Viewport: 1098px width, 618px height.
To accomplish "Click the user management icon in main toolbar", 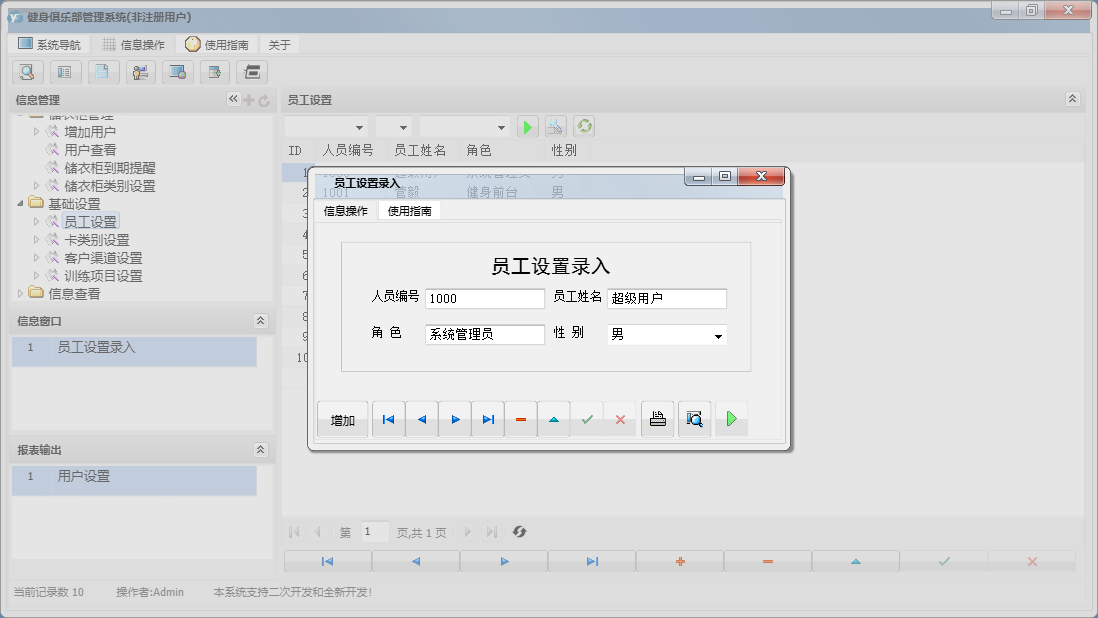I will pos(140,72).
